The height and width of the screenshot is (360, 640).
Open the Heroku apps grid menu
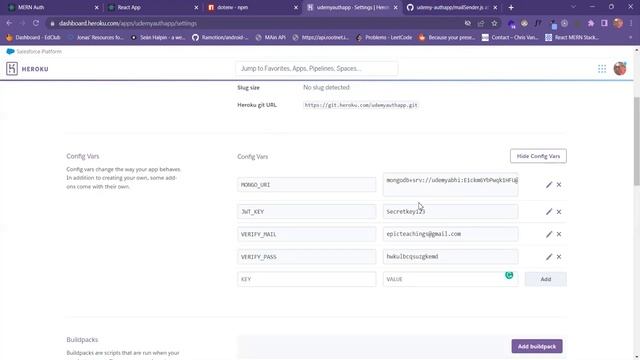pos(602,69)
